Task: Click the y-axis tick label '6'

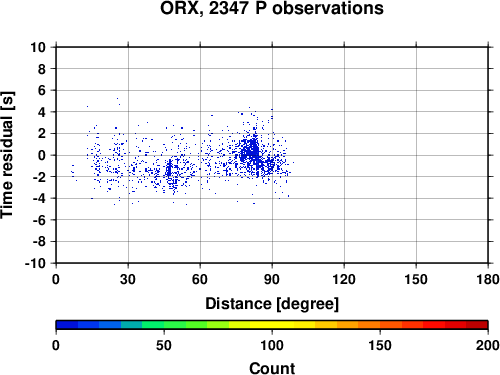Action: [42, 90]
